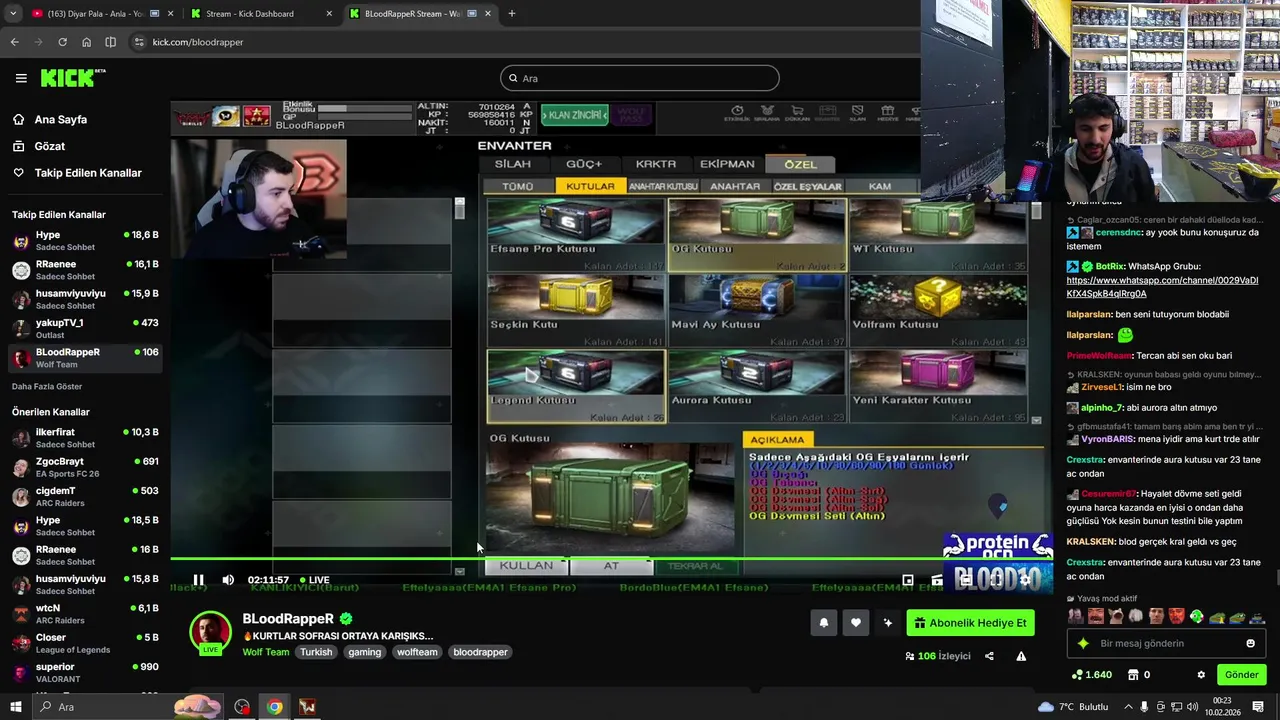Image resolution: width=1280 pixels, height=720 pixels.
Task: View 1.640 channel points balance
Action: [x=1090, y=675]
